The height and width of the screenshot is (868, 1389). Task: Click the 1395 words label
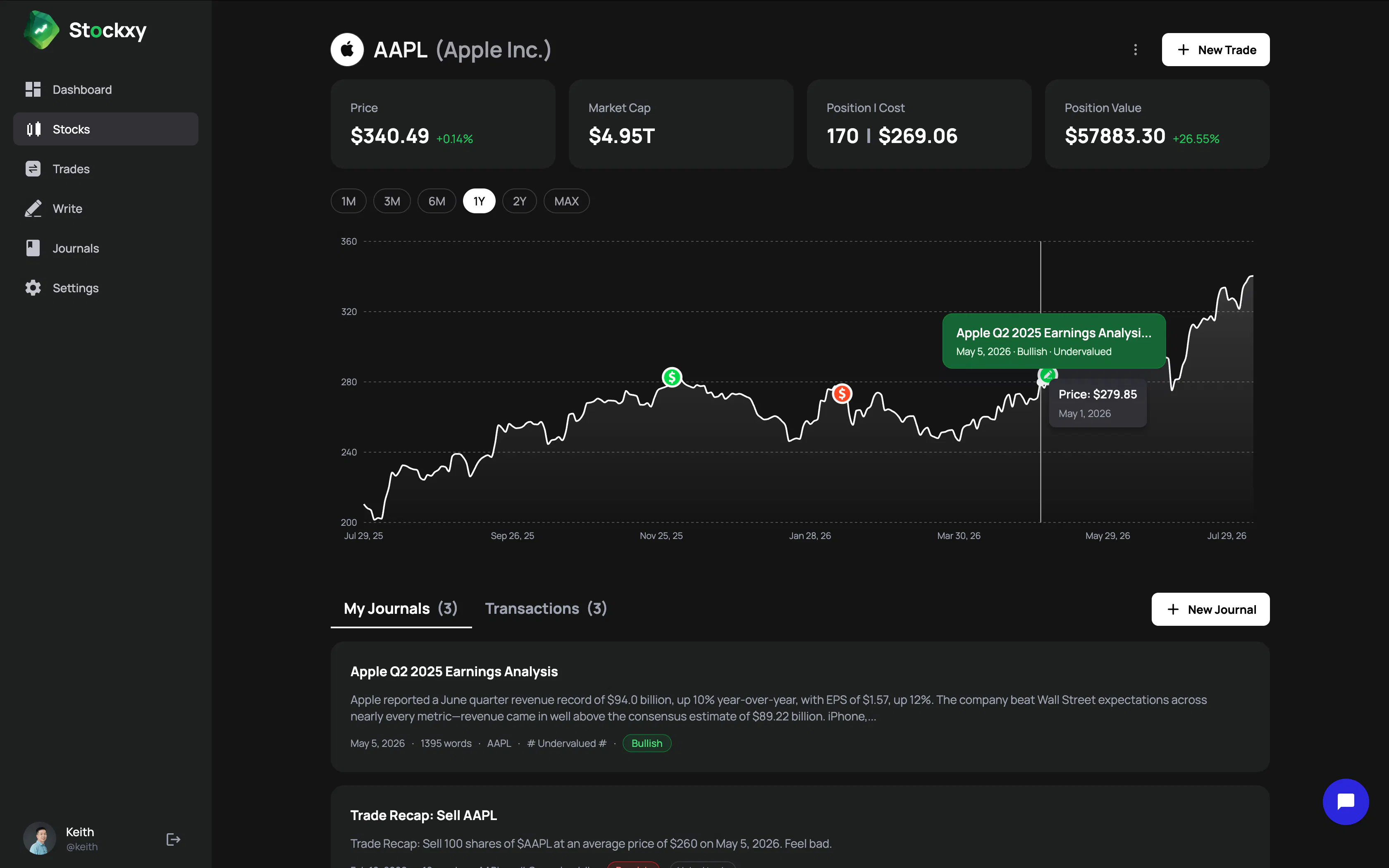point(446,744)
